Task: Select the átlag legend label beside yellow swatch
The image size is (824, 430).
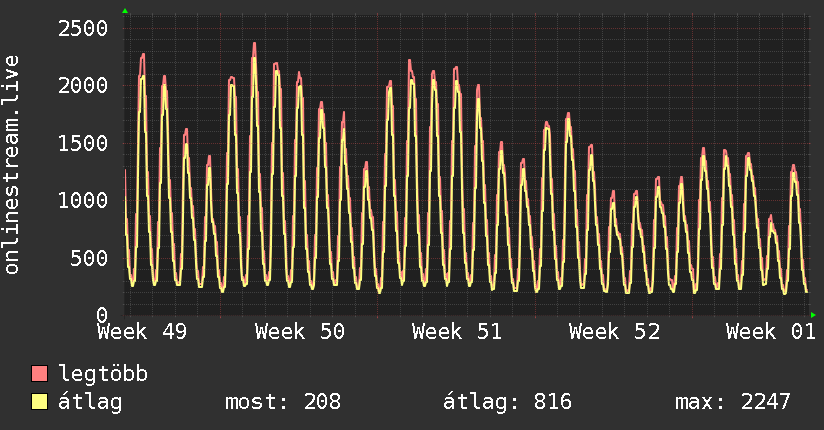Action: 90,402
